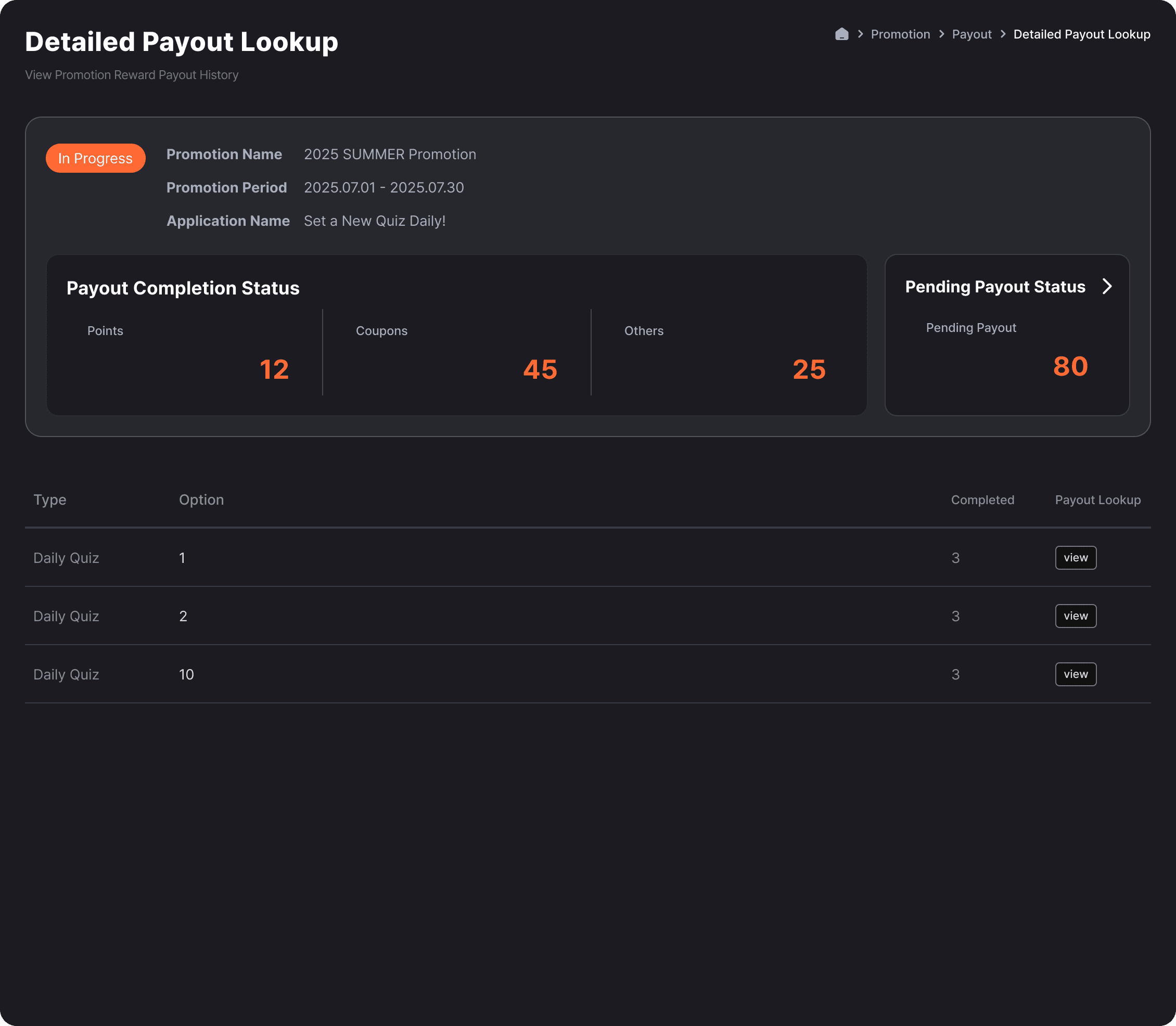Image resolution: width=1176 pixels, height=1026 pixels.
Task: Click view button for option 1
Action: click(x=1075, y=558)
